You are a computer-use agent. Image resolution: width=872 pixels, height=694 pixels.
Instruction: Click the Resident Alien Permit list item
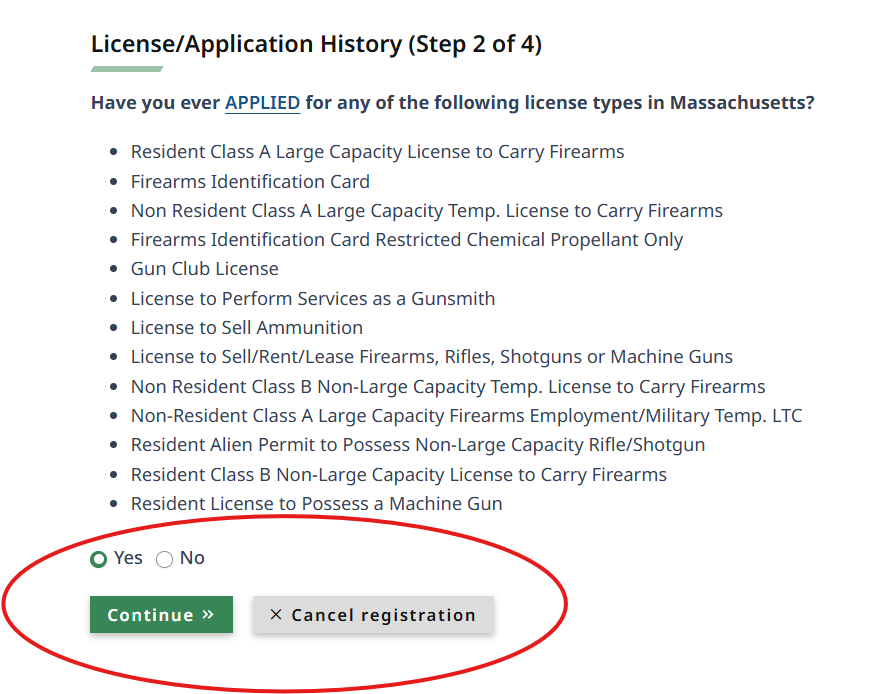coord(417,445)
